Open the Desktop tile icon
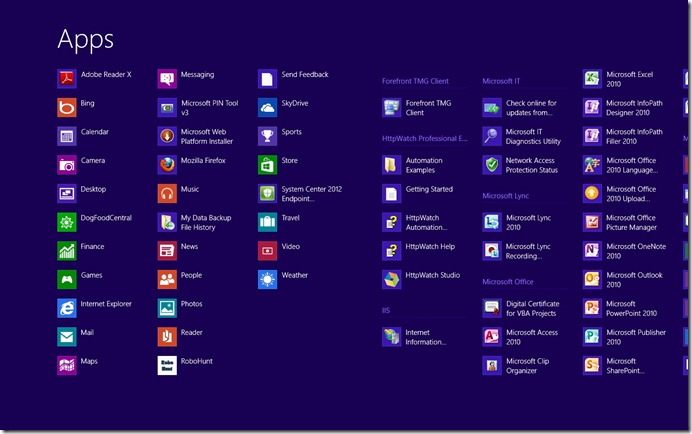The height and width of the screenshot is (434, 692). 67,194
